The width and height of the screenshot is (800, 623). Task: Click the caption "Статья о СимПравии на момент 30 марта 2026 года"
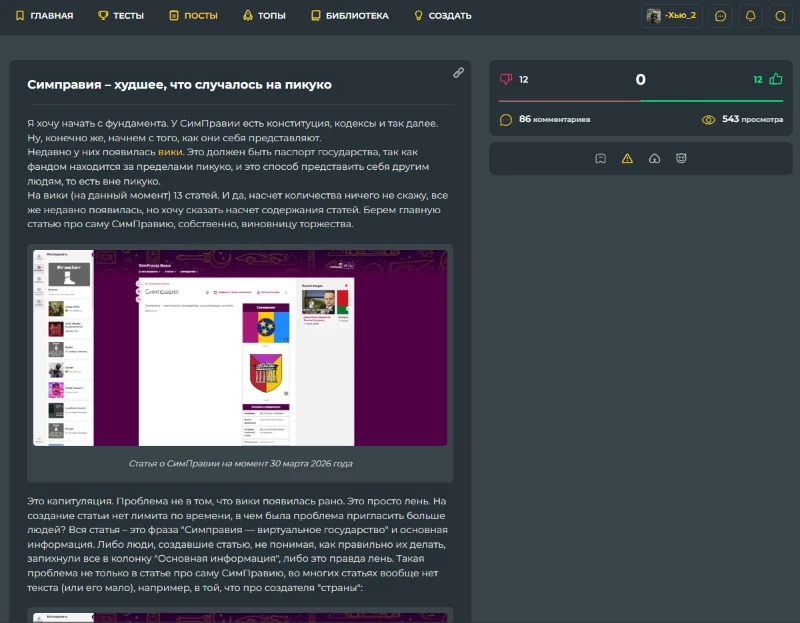[x=240, y=464]
